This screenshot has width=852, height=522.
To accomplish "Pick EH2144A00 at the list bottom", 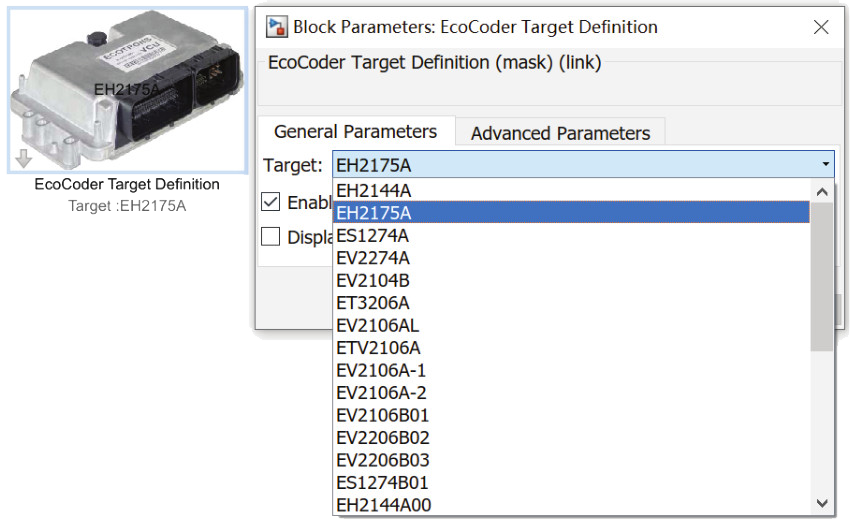I will click(x=571, y=505).
